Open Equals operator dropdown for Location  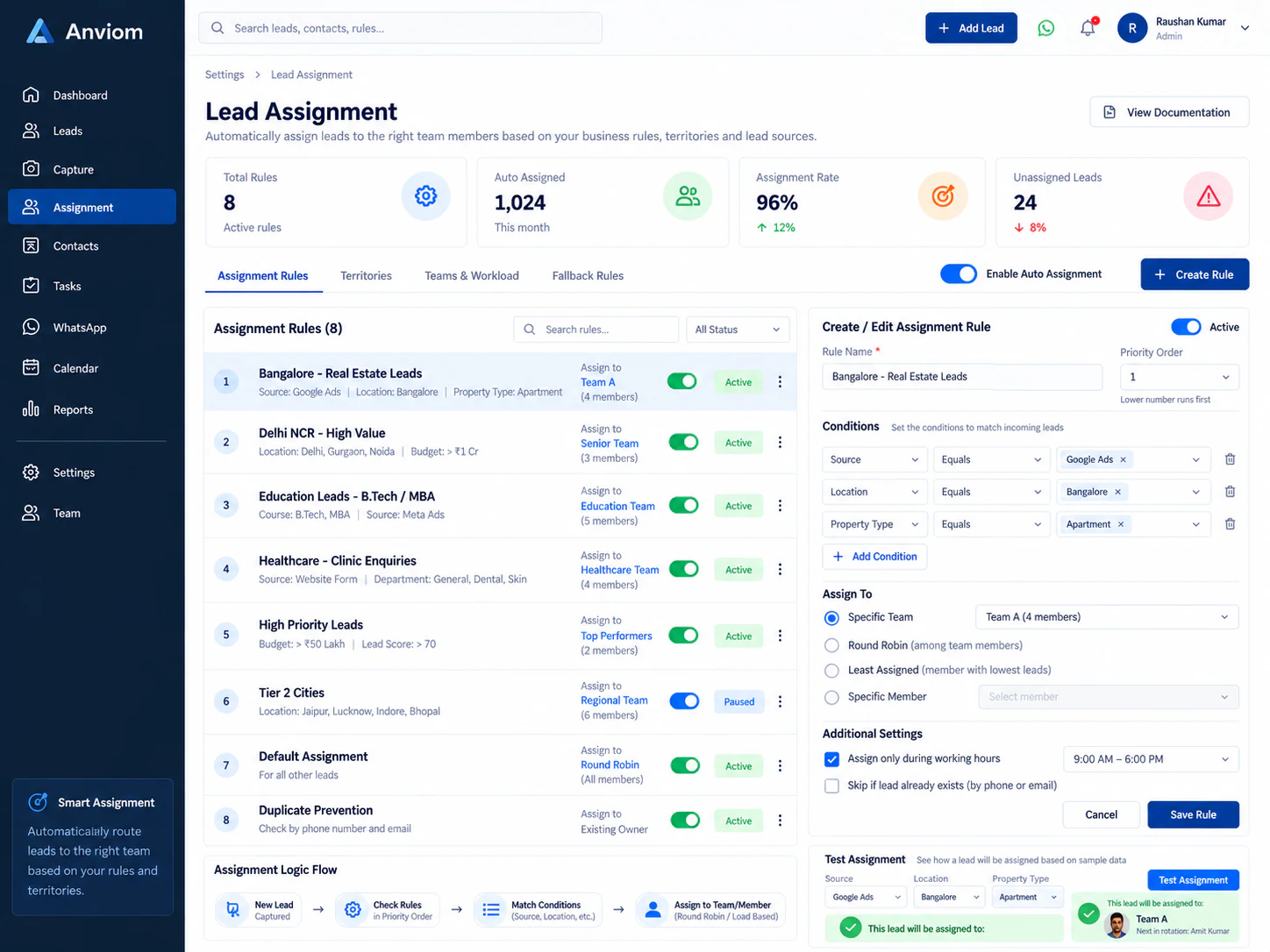(x=991, y=492)
